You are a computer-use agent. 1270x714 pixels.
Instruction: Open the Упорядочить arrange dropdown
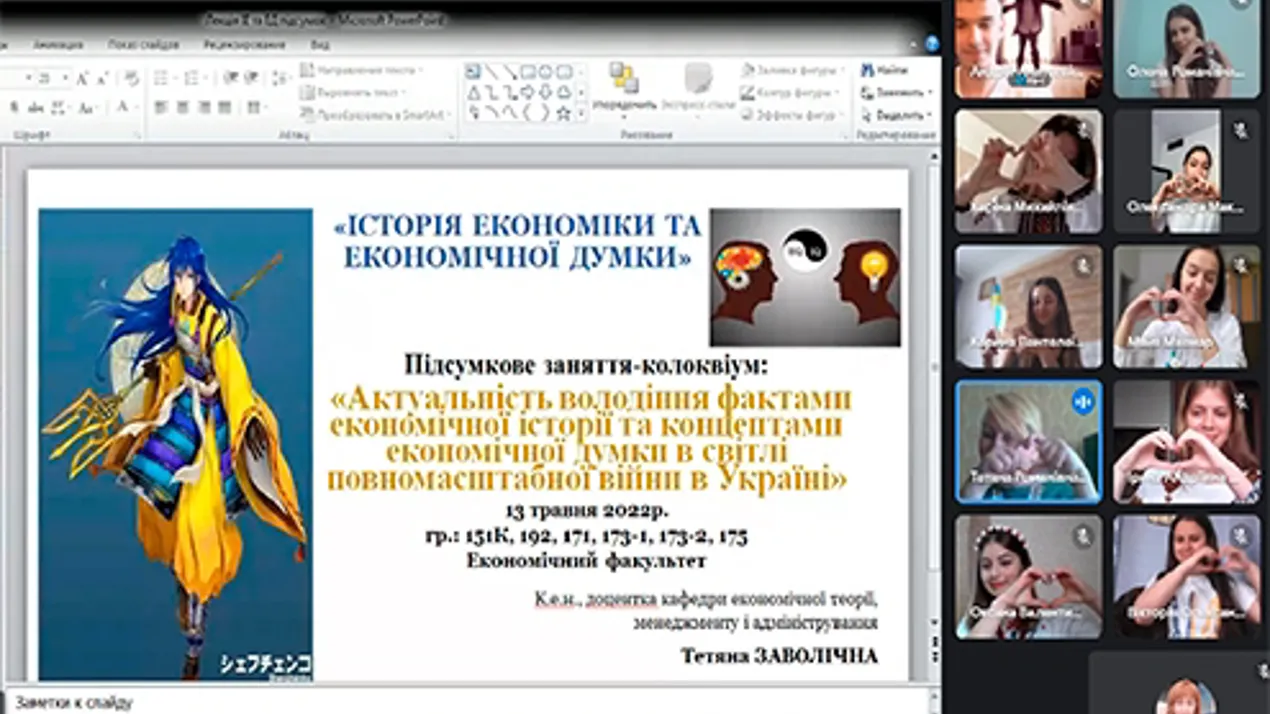[624, 88]
